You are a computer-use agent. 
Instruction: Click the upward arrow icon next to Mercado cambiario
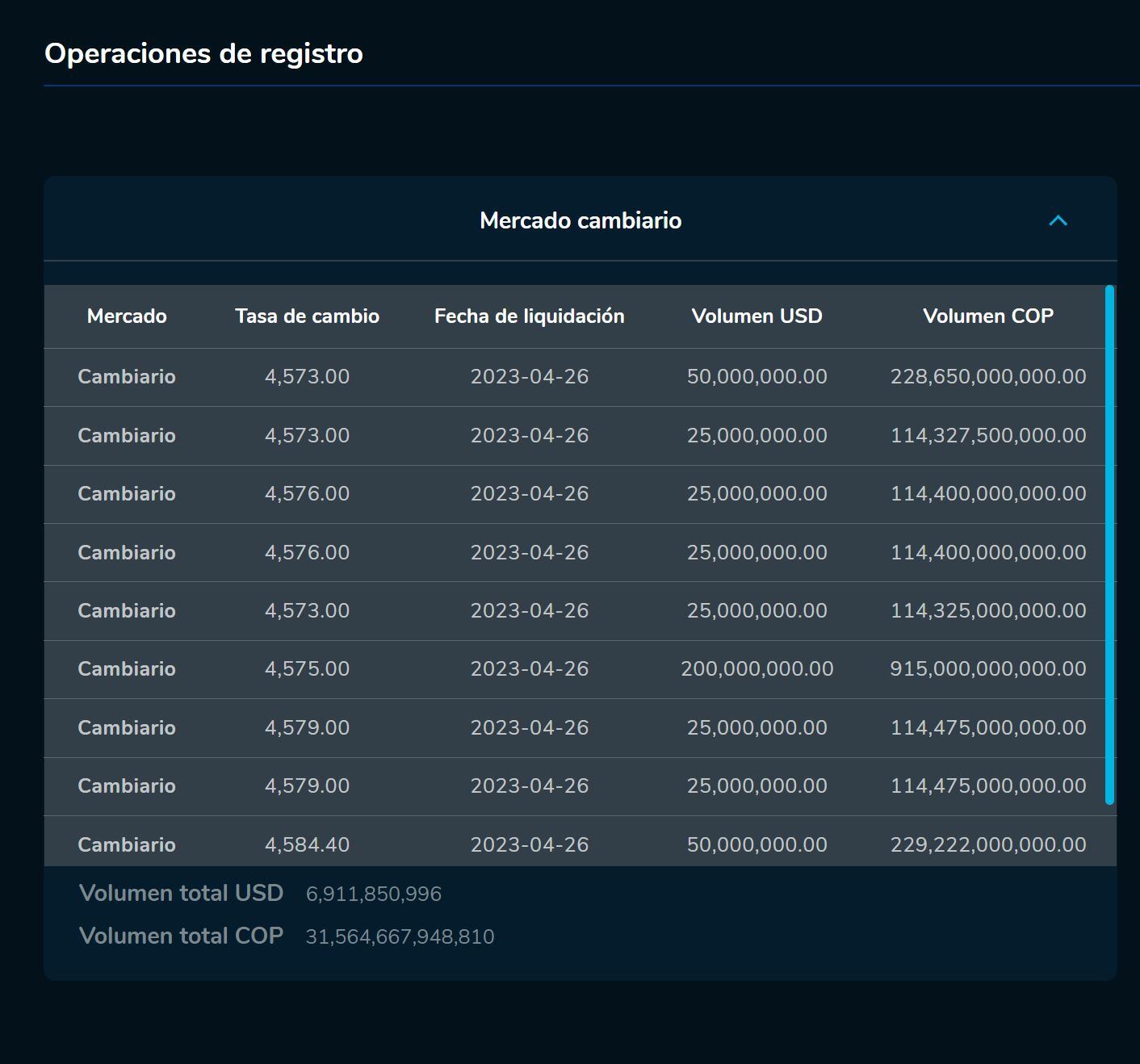[1058, 220]
